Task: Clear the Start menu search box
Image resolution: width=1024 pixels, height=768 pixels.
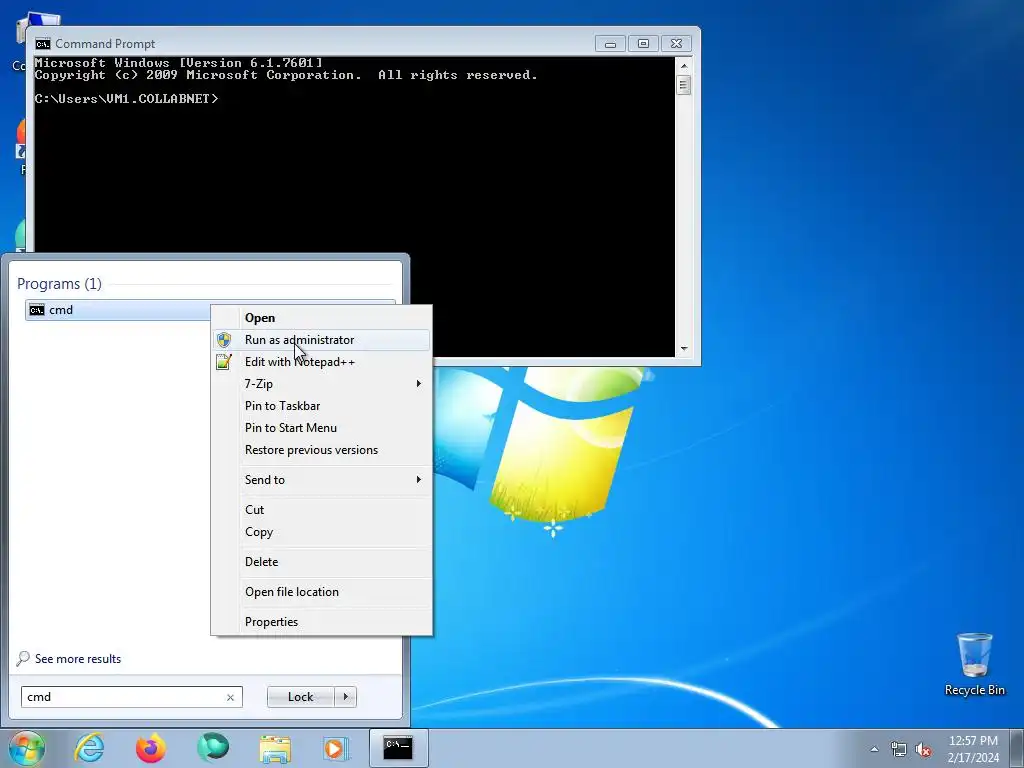Action: [x=231, y=697]
